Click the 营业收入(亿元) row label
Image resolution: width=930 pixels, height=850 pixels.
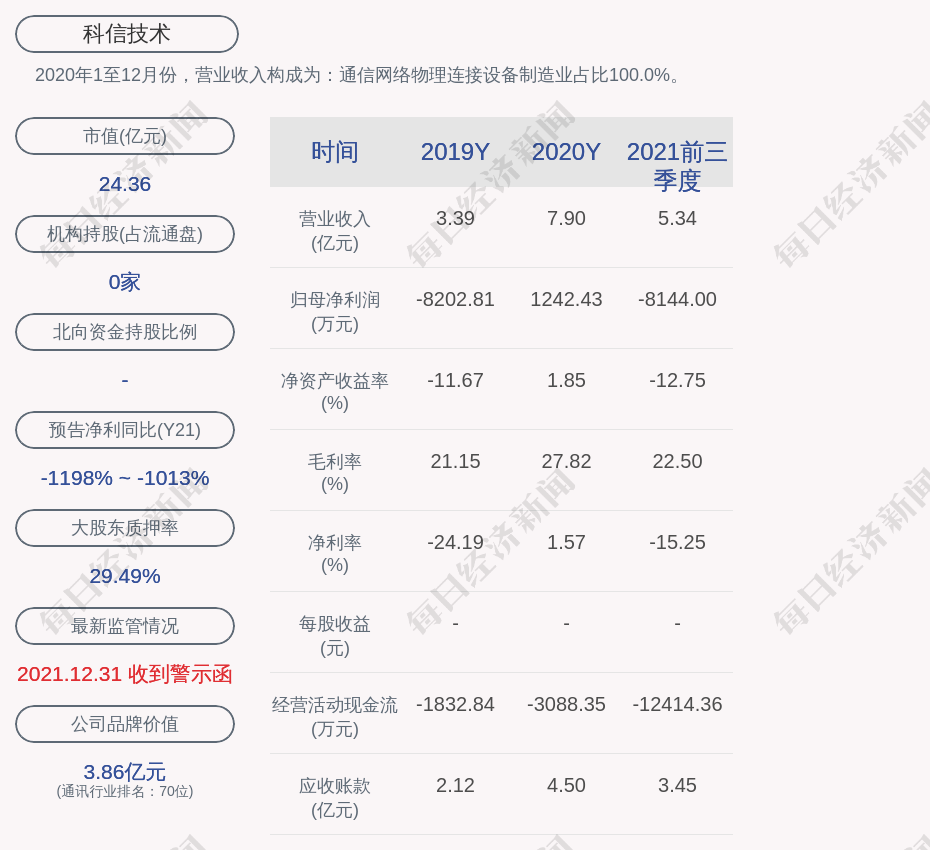click(x=335, y=231)
